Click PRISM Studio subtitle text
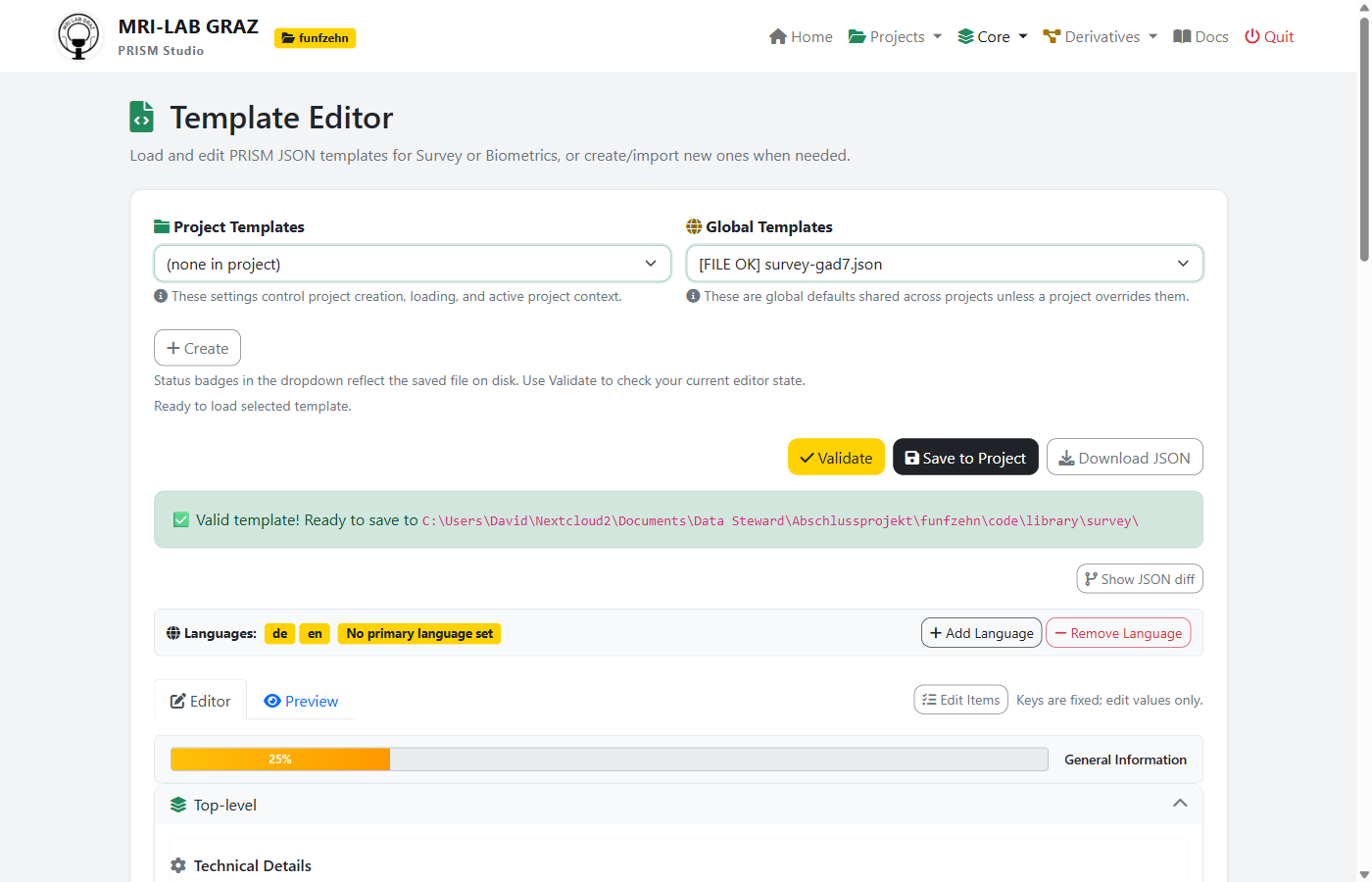This screenshot has height=882, width=1372. tap(161, 51)
